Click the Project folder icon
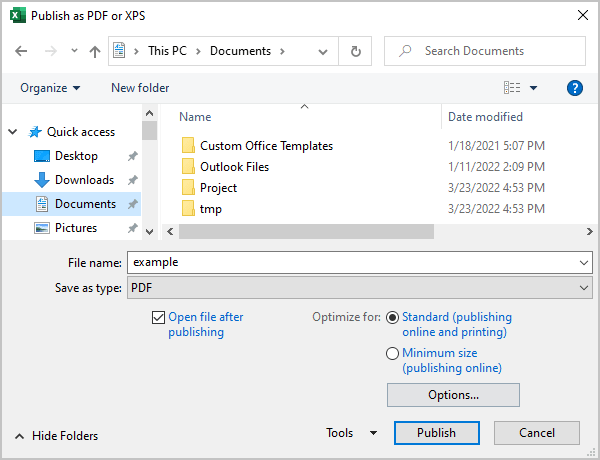This screenshot has width=600, height=460. (188, 188)
